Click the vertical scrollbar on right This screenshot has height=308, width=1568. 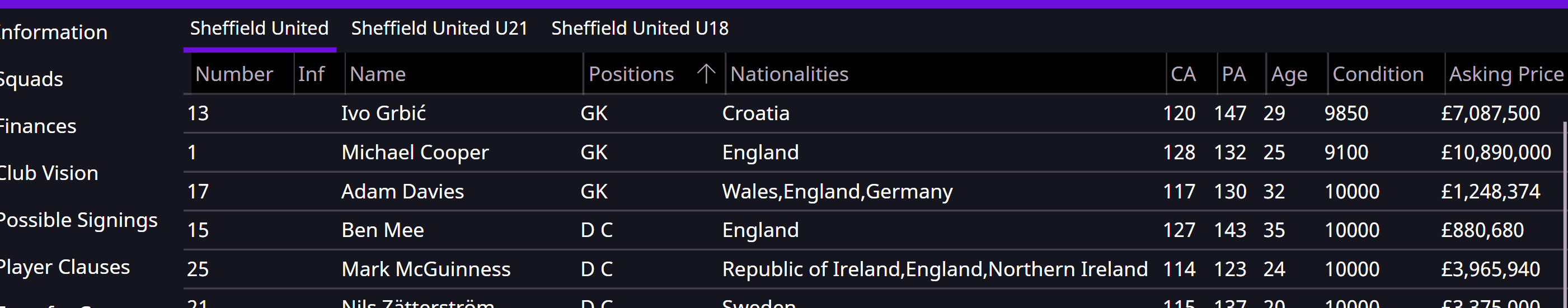(1564, 212)
